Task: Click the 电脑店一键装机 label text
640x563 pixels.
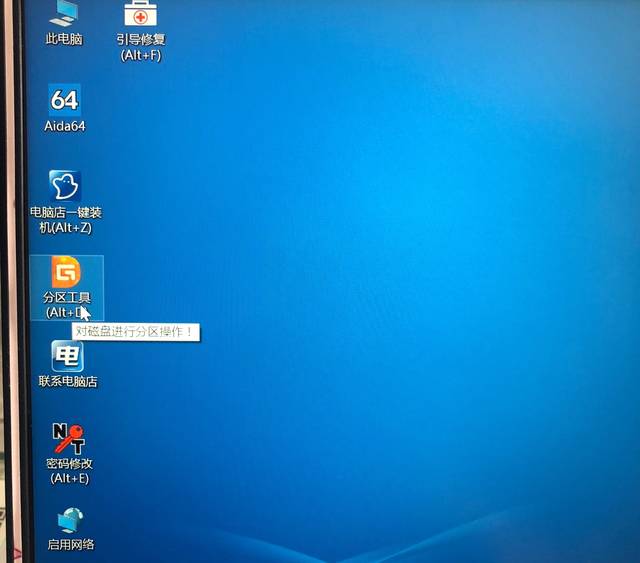Action: tap(66, 220)
